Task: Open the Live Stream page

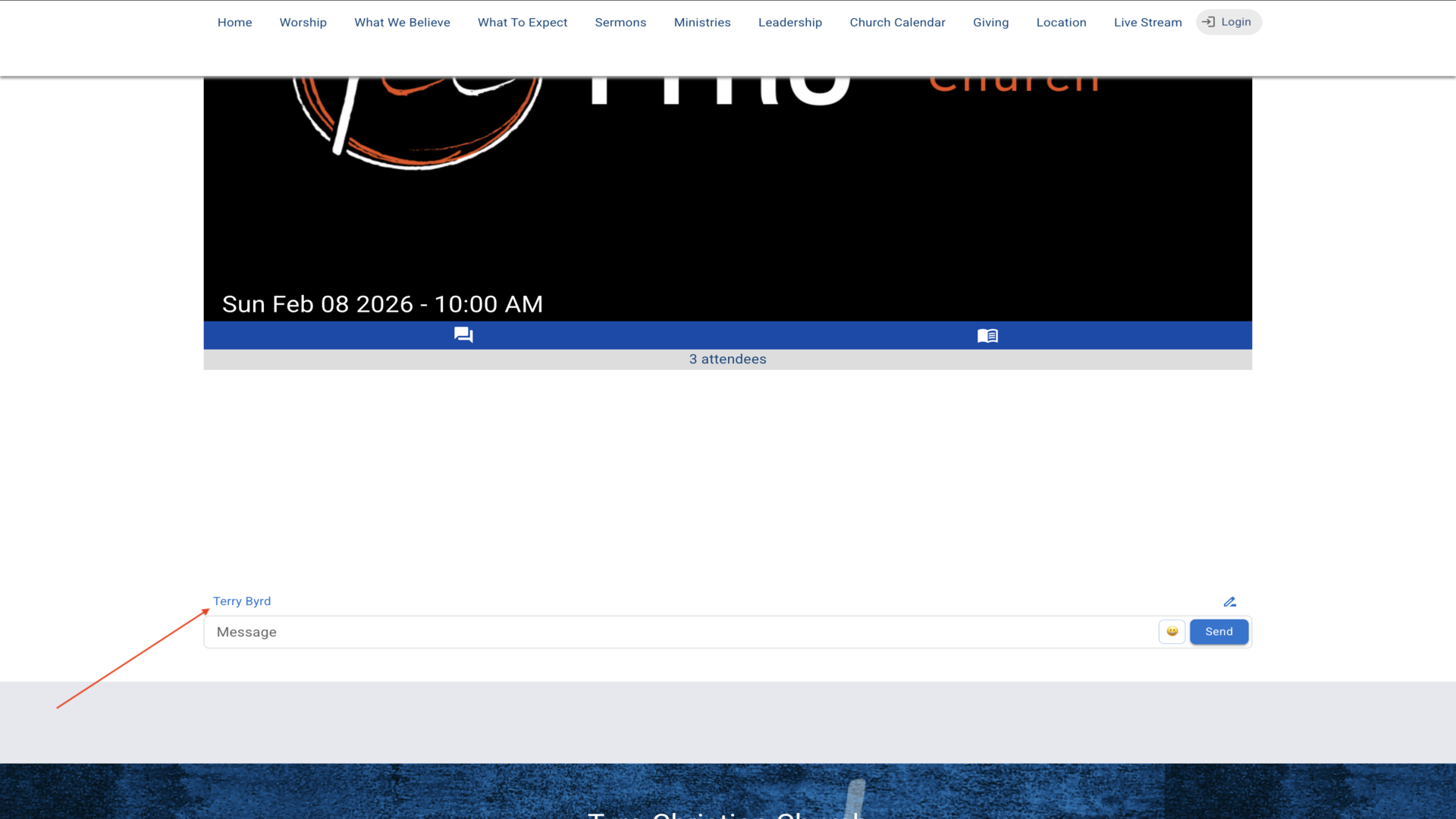Action: [x=1147, y=23]
